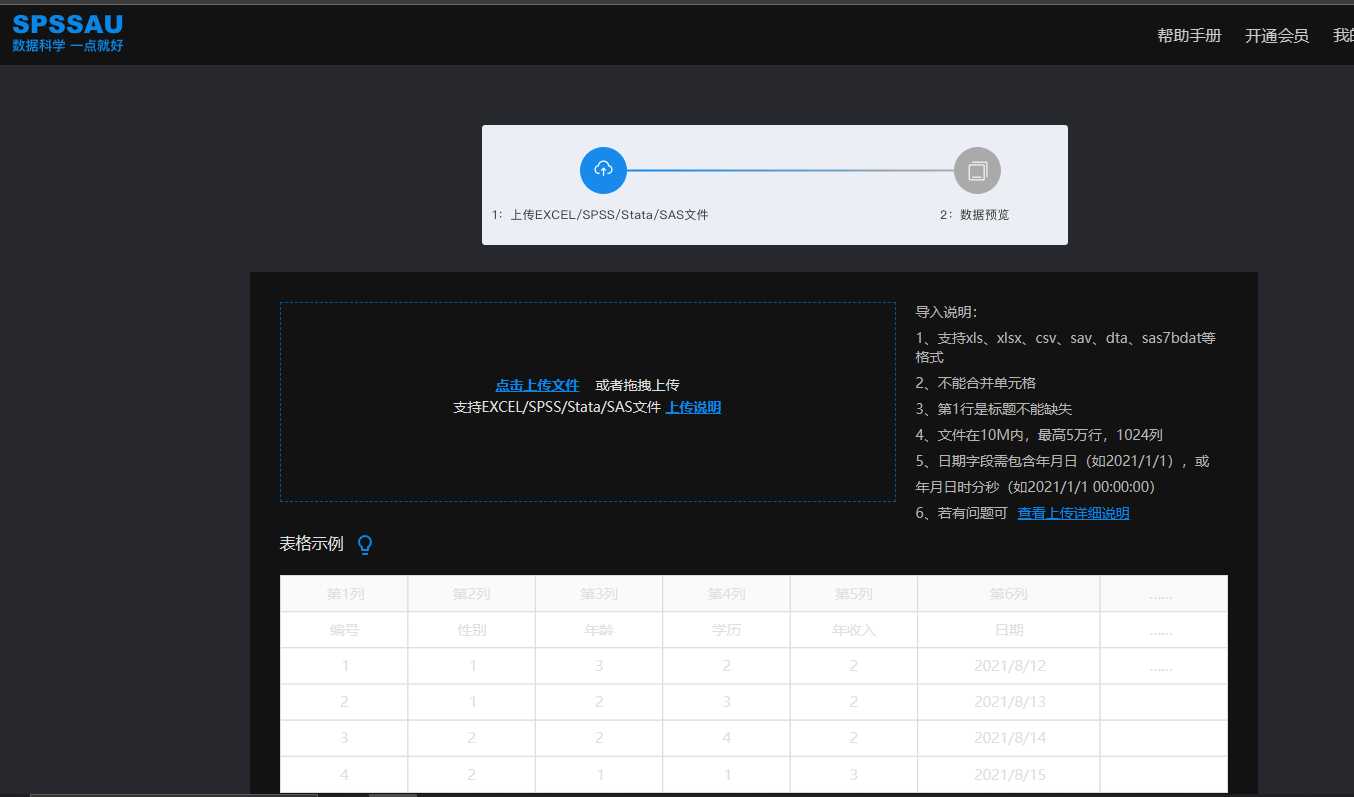
Task: Open the 查看上传详细说明 link
Action: coord(1073,513)
